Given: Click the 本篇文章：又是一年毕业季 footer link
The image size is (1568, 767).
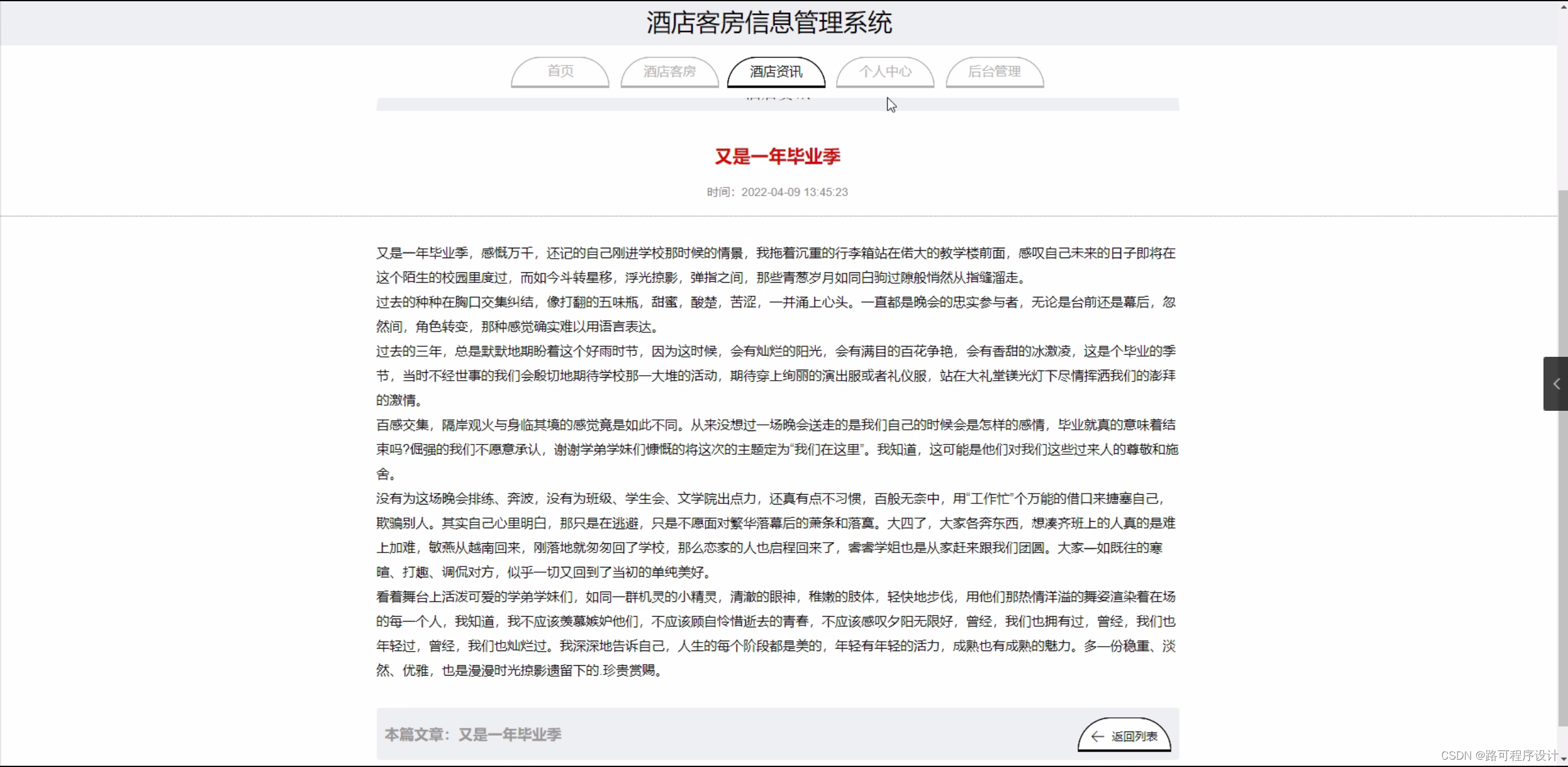Looking at the screenshot, I should 473,735.
